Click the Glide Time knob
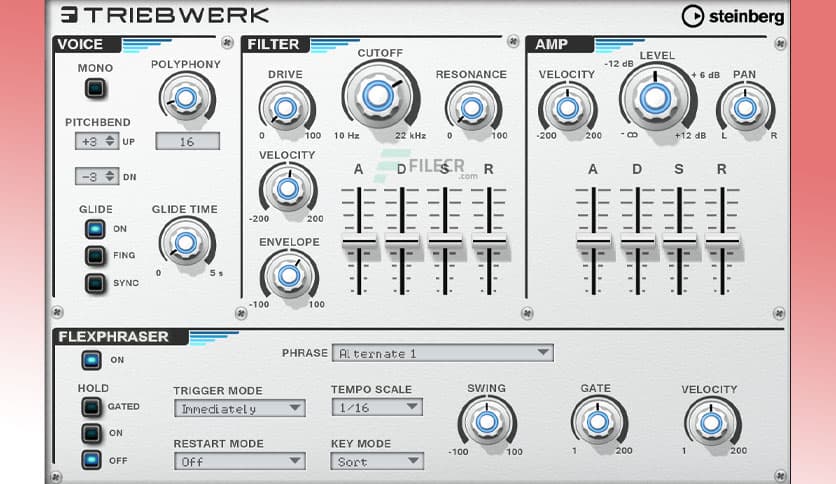This screenshot has height=484, width=836. tap(186, 243)
